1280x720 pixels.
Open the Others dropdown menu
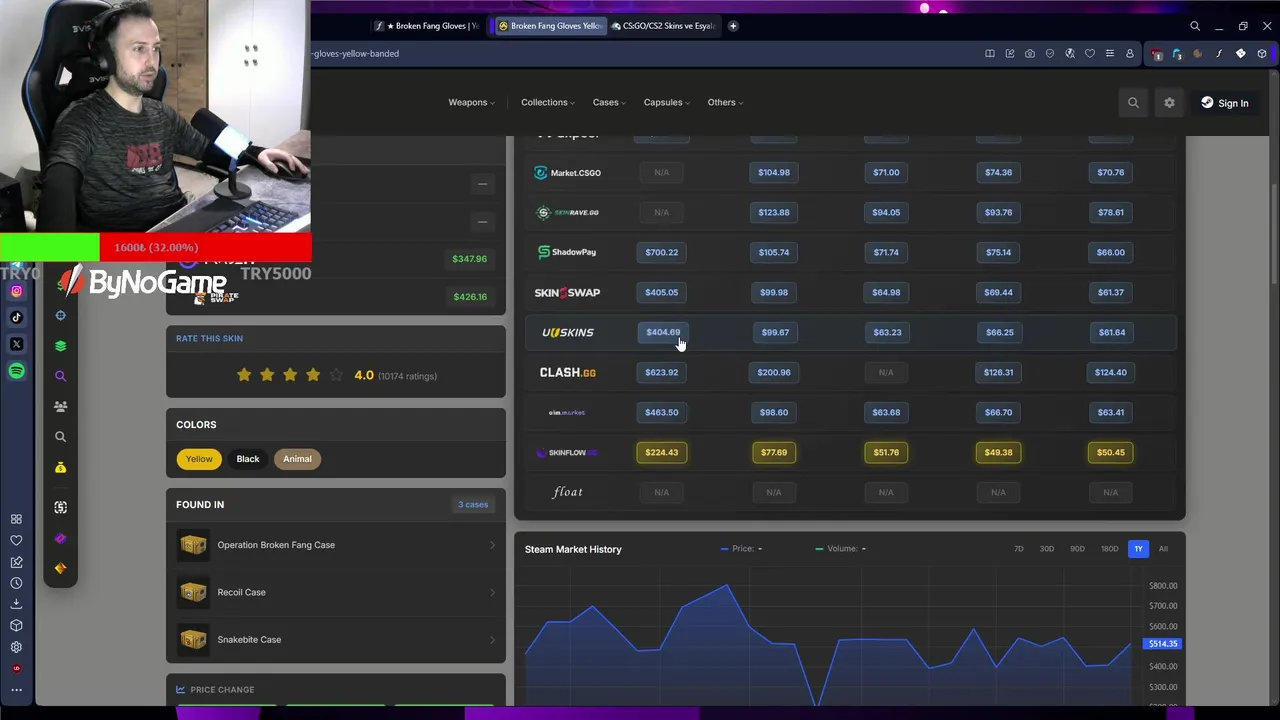(x=725, y=102)
